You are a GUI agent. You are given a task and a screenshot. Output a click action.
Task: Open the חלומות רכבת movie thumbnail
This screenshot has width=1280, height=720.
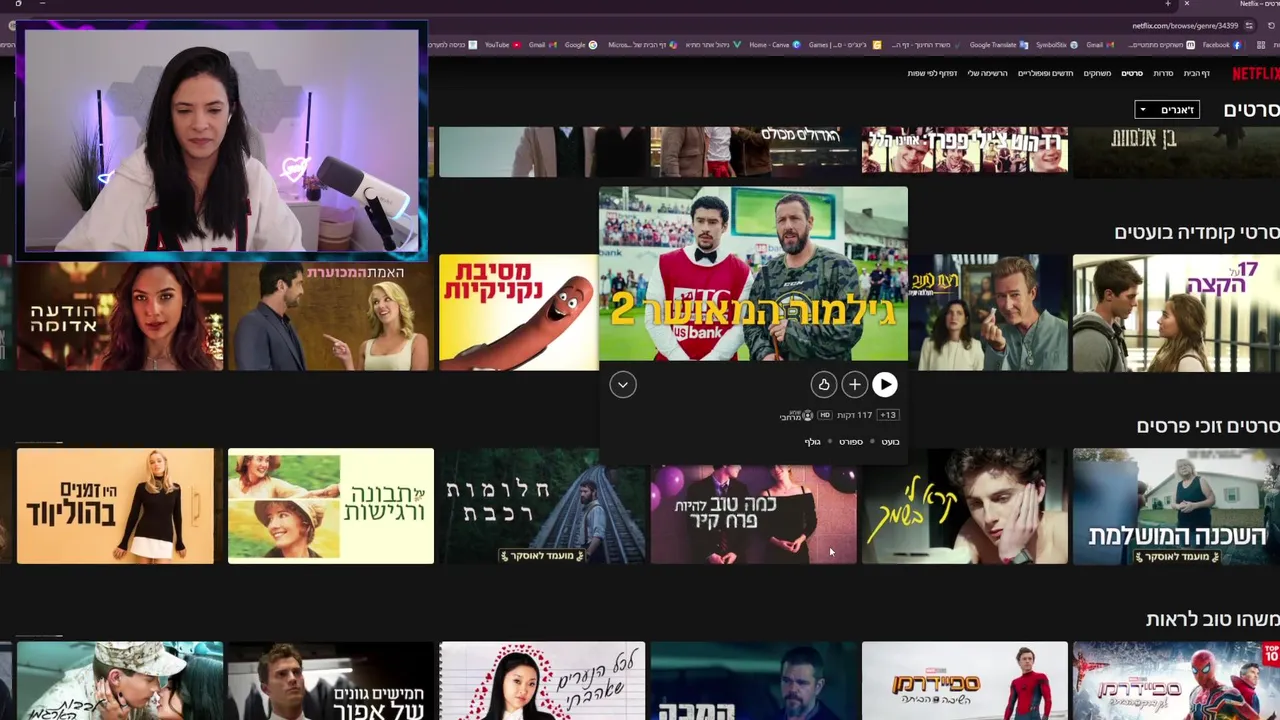click(x=542, y=506)
